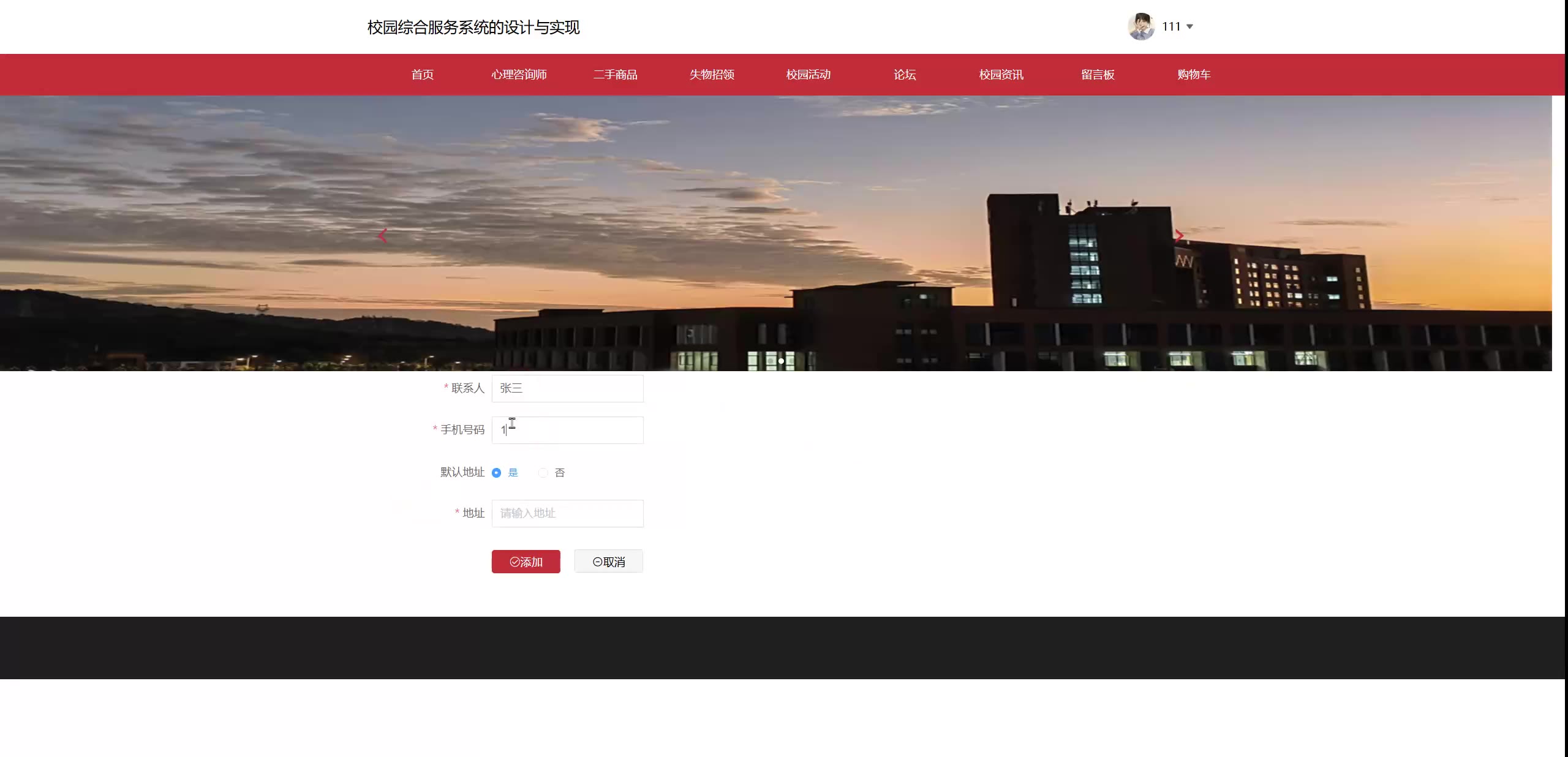Open the 购物车 page

[1194, 75]
